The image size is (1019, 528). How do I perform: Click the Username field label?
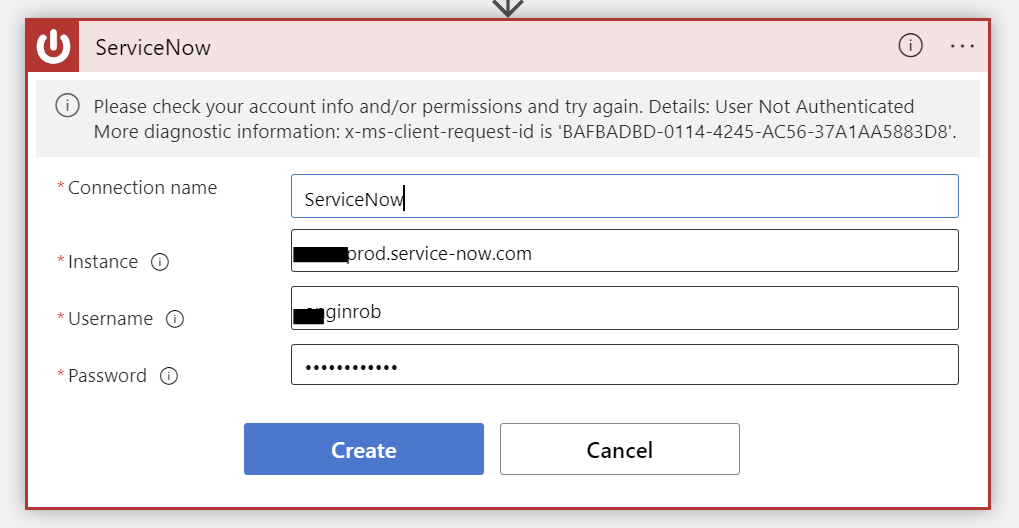110,319
